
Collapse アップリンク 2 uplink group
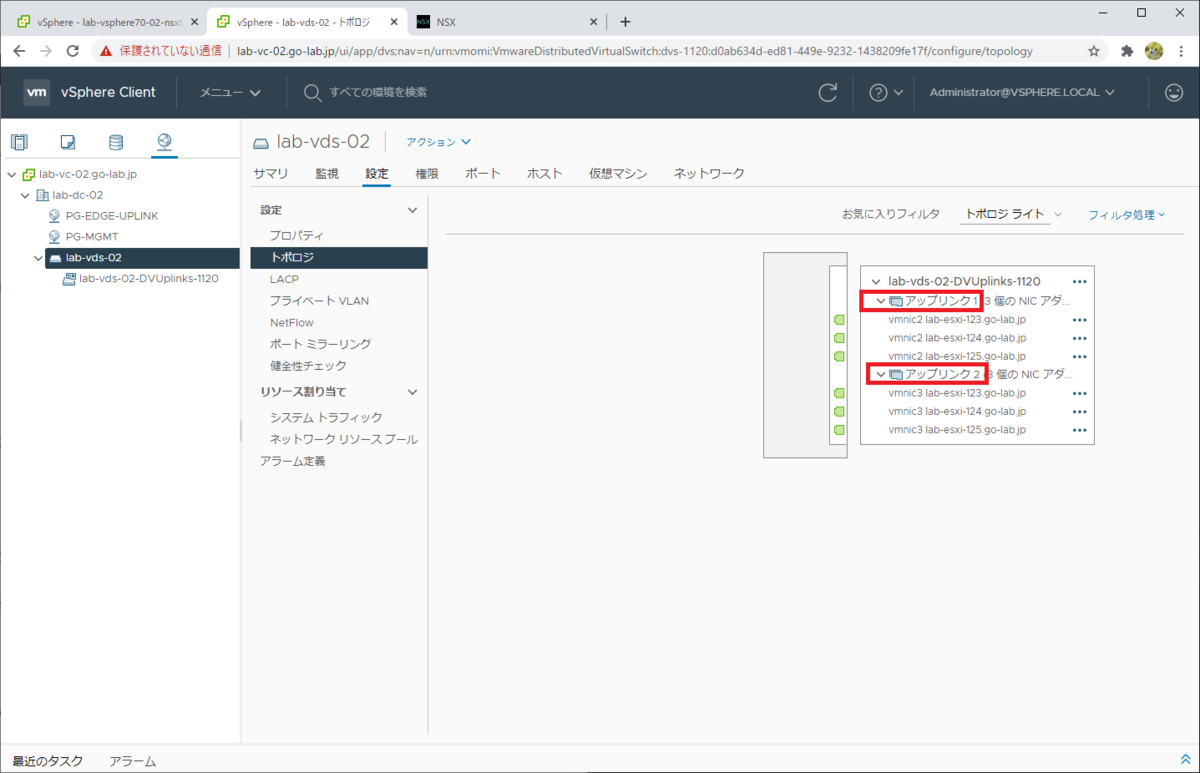click(x=881, y=374)
